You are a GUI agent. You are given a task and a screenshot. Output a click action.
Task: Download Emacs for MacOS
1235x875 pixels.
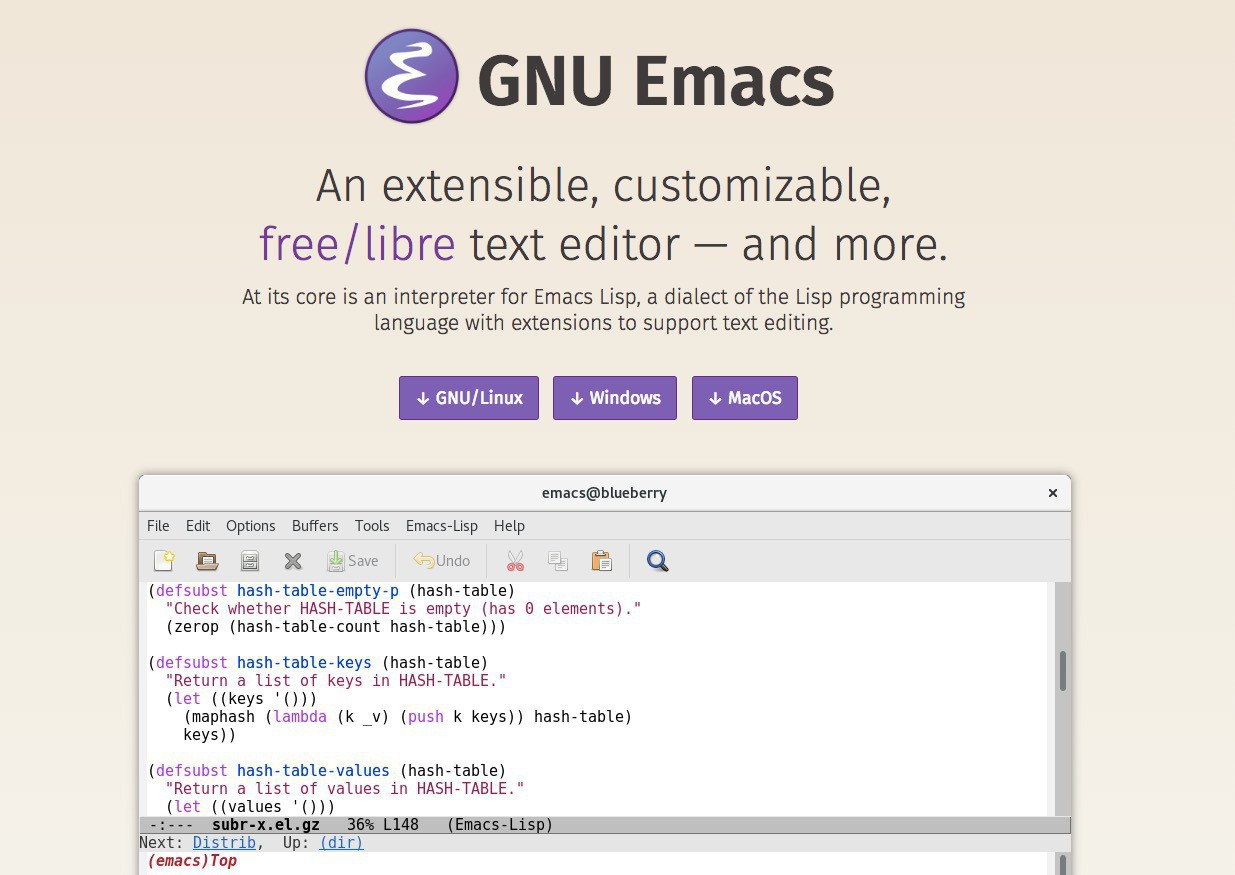pos(745,398)
